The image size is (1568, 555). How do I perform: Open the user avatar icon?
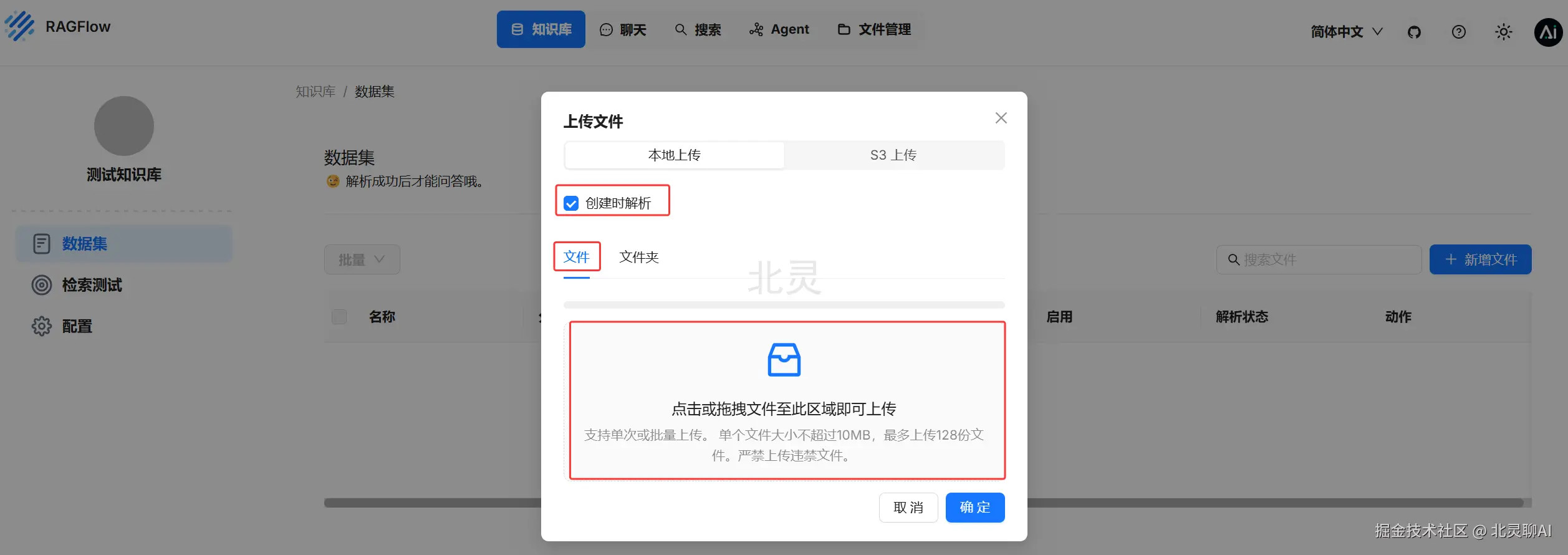pos(1549,32)
